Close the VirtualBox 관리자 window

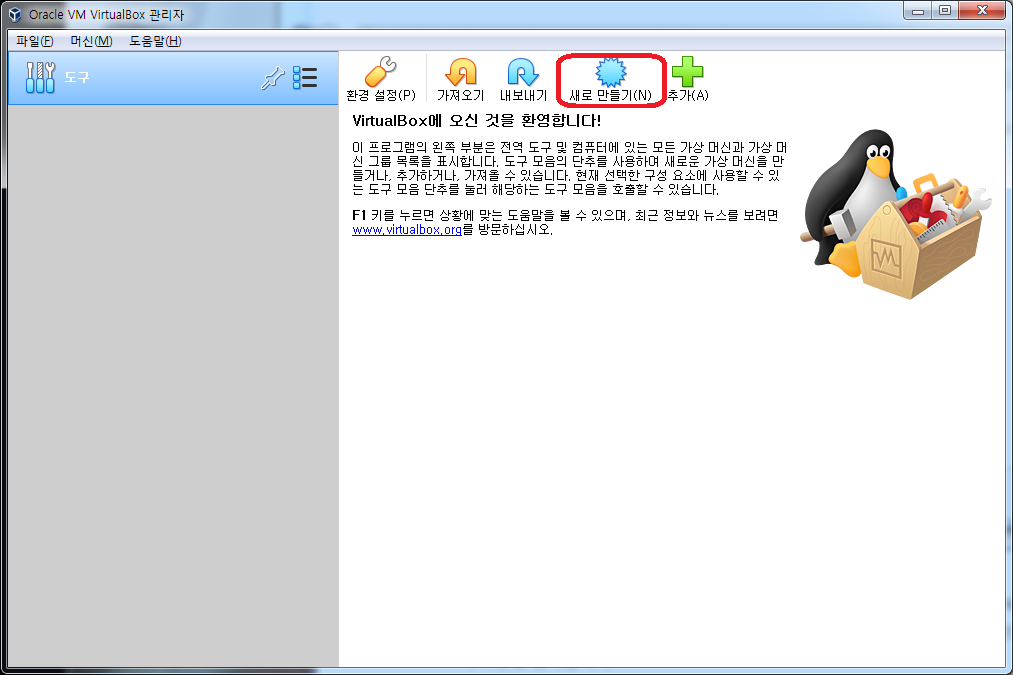coord(983,10)
